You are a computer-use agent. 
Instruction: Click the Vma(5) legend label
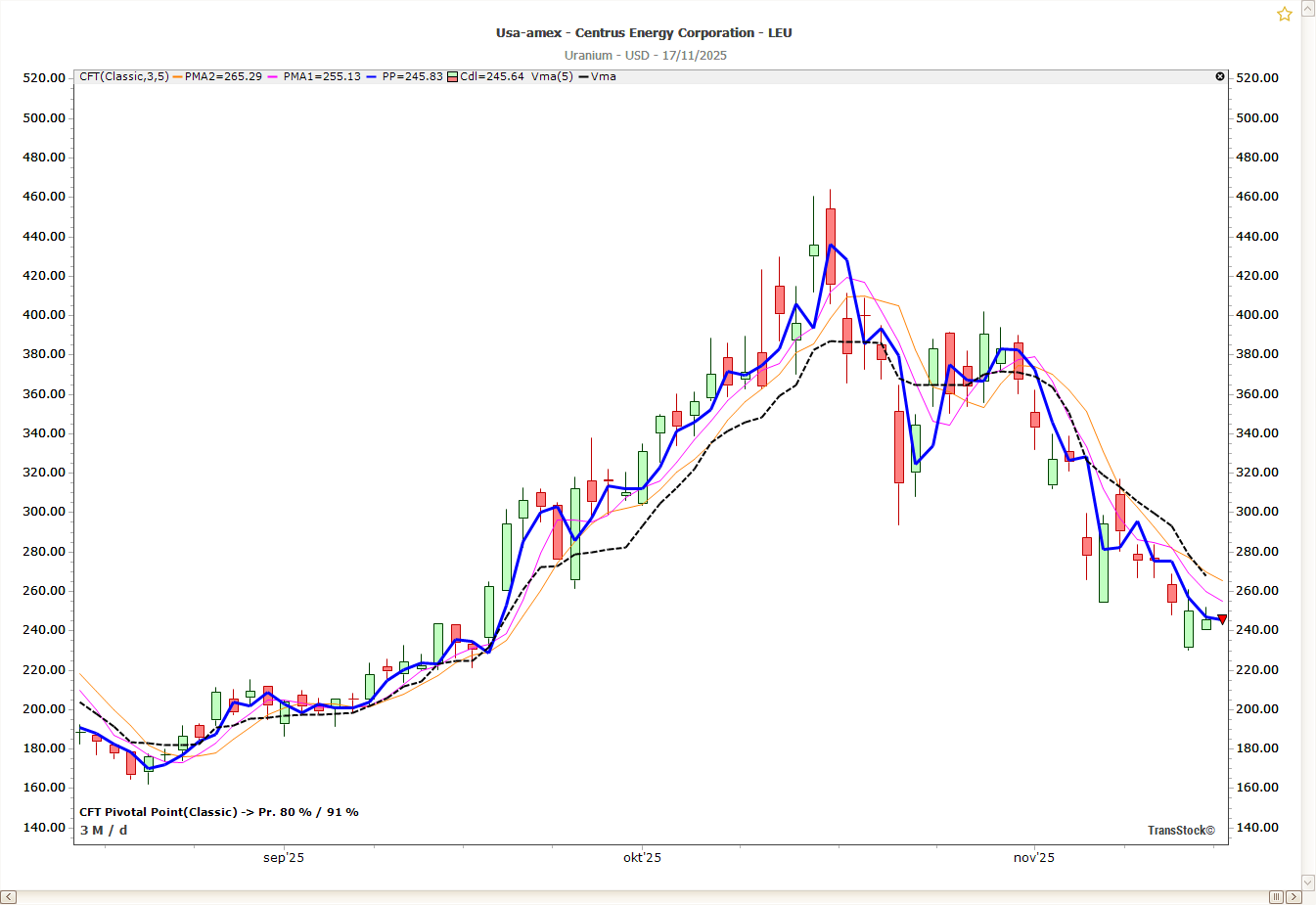click(x=552, y=76)
